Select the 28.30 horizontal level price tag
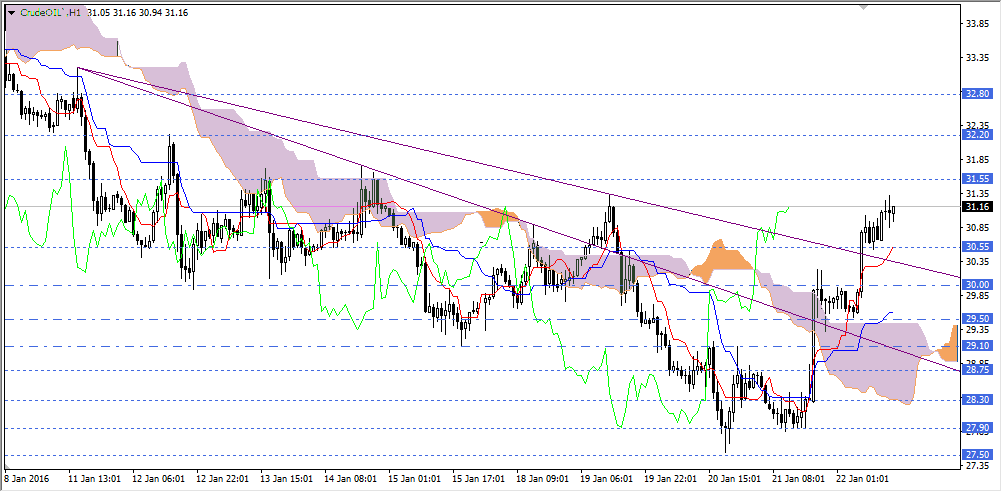 (976, 400)
